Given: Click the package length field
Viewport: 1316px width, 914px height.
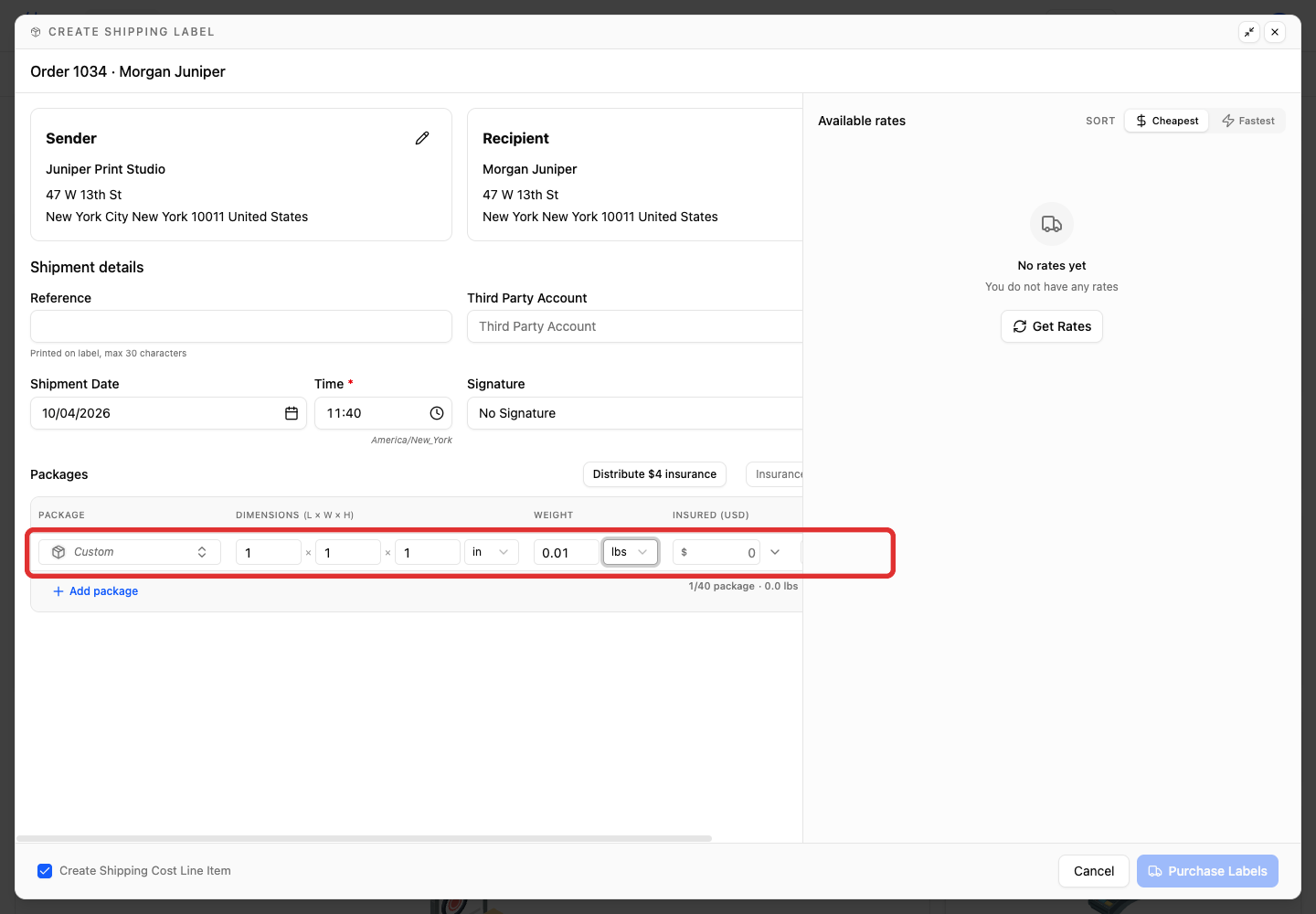Looking at the screenshot, I should pos(269,552).
